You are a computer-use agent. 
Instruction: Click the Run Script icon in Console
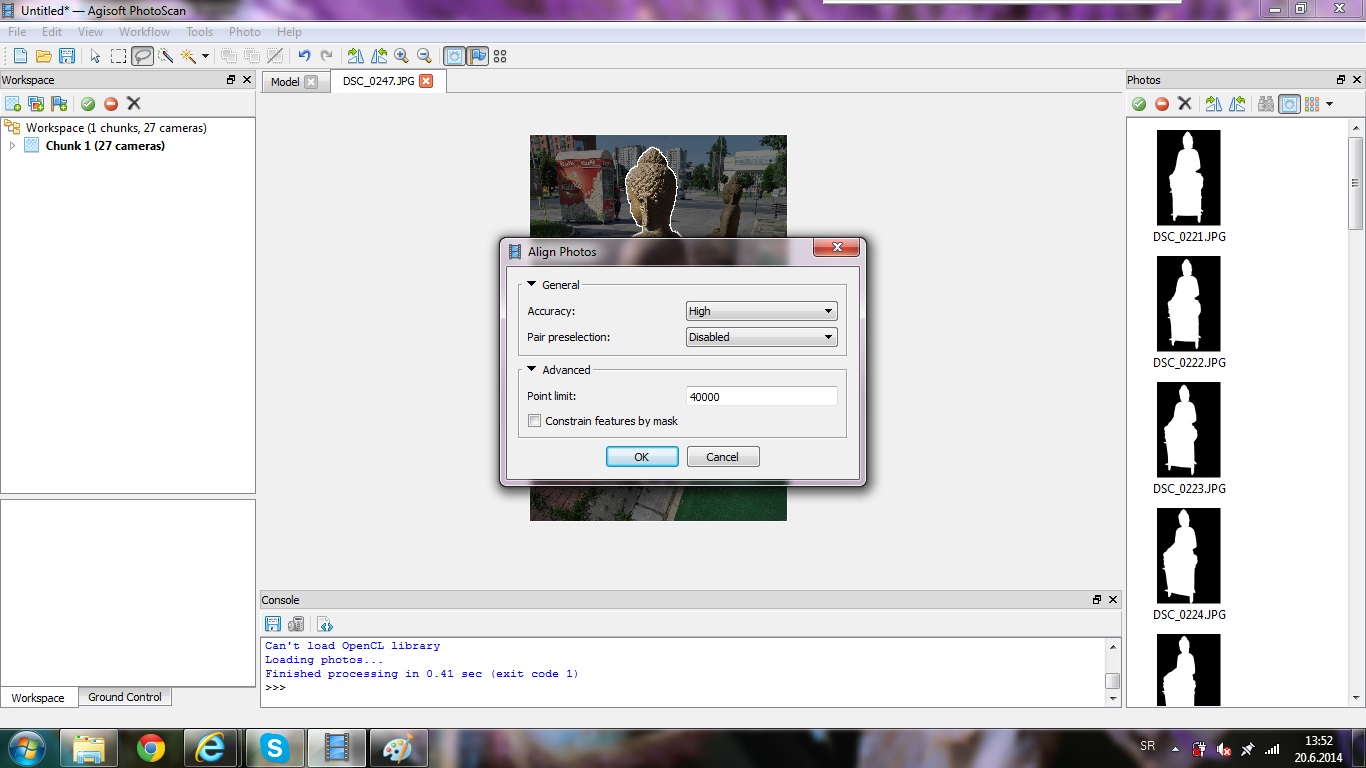[325, 625]
